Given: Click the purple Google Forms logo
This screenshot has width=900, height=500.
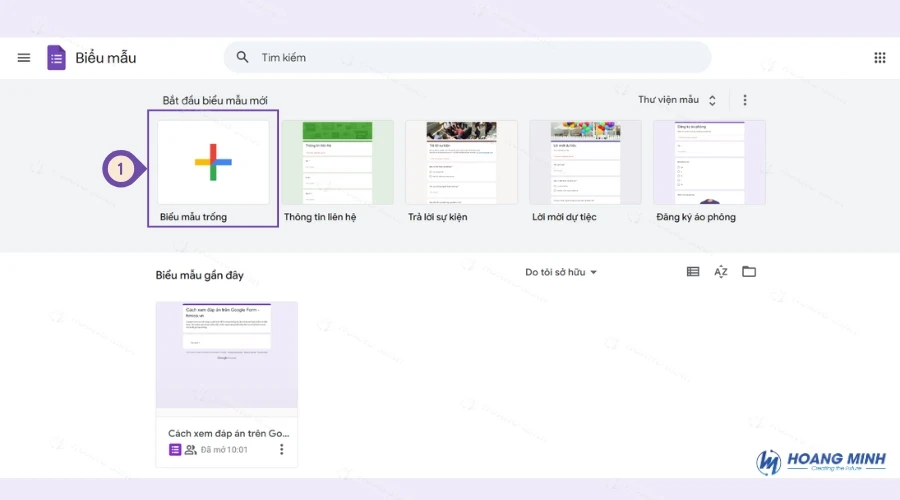Looking at the screenshot, I should point(56,57).
